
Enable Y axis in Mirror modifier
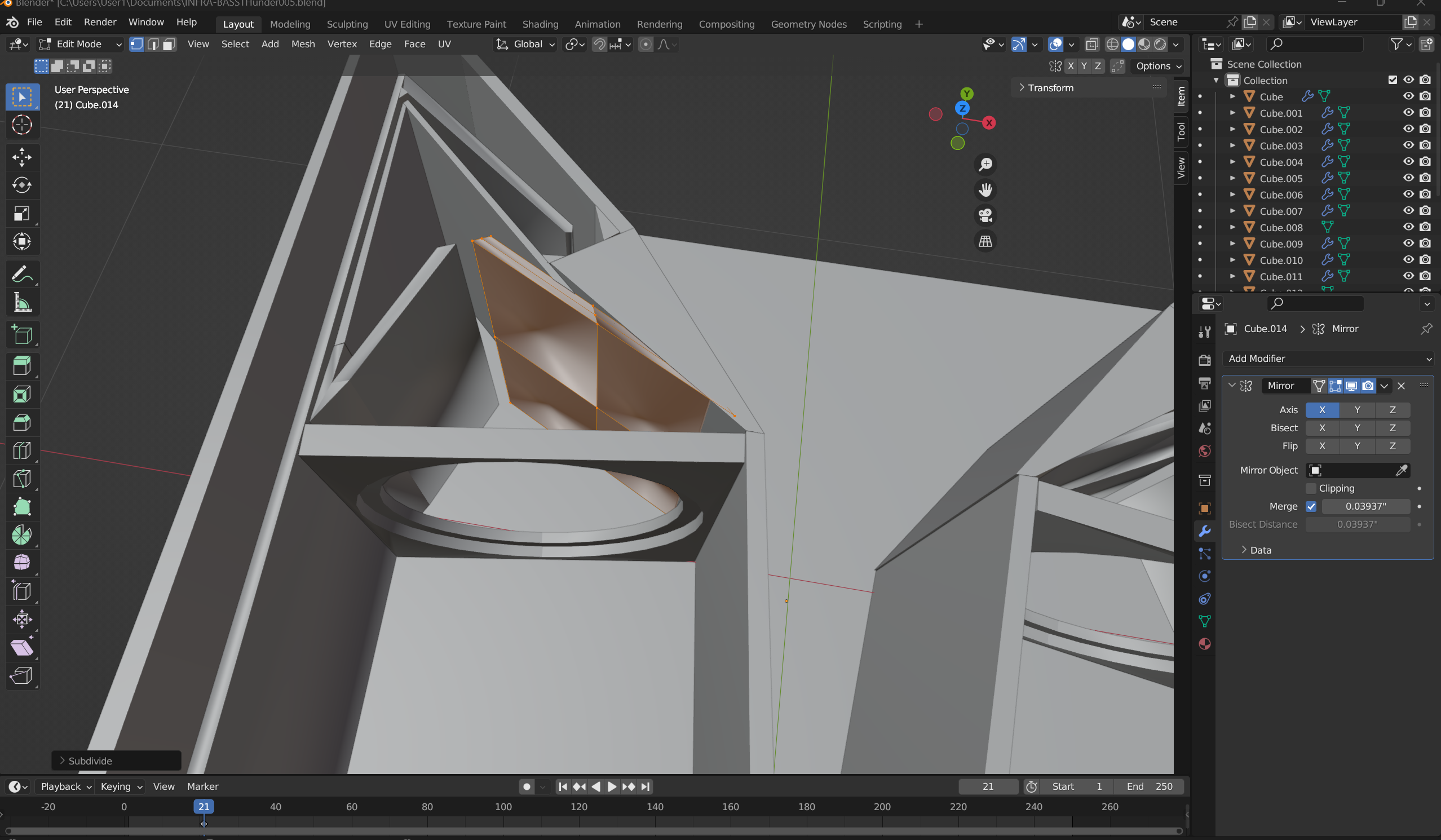click(1358, 410)
